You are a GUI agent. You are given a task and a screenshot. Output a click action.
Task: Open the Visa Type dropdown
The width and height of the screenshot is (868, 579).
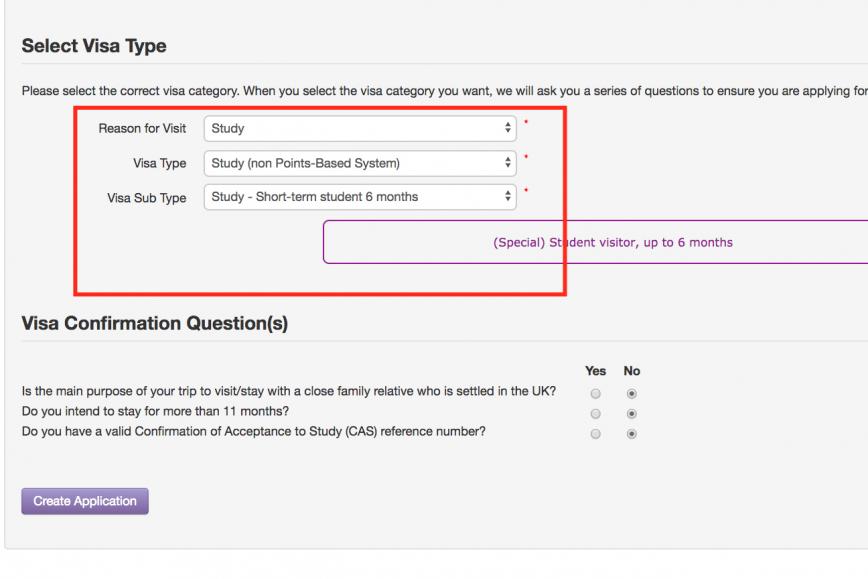coord(360,163)
